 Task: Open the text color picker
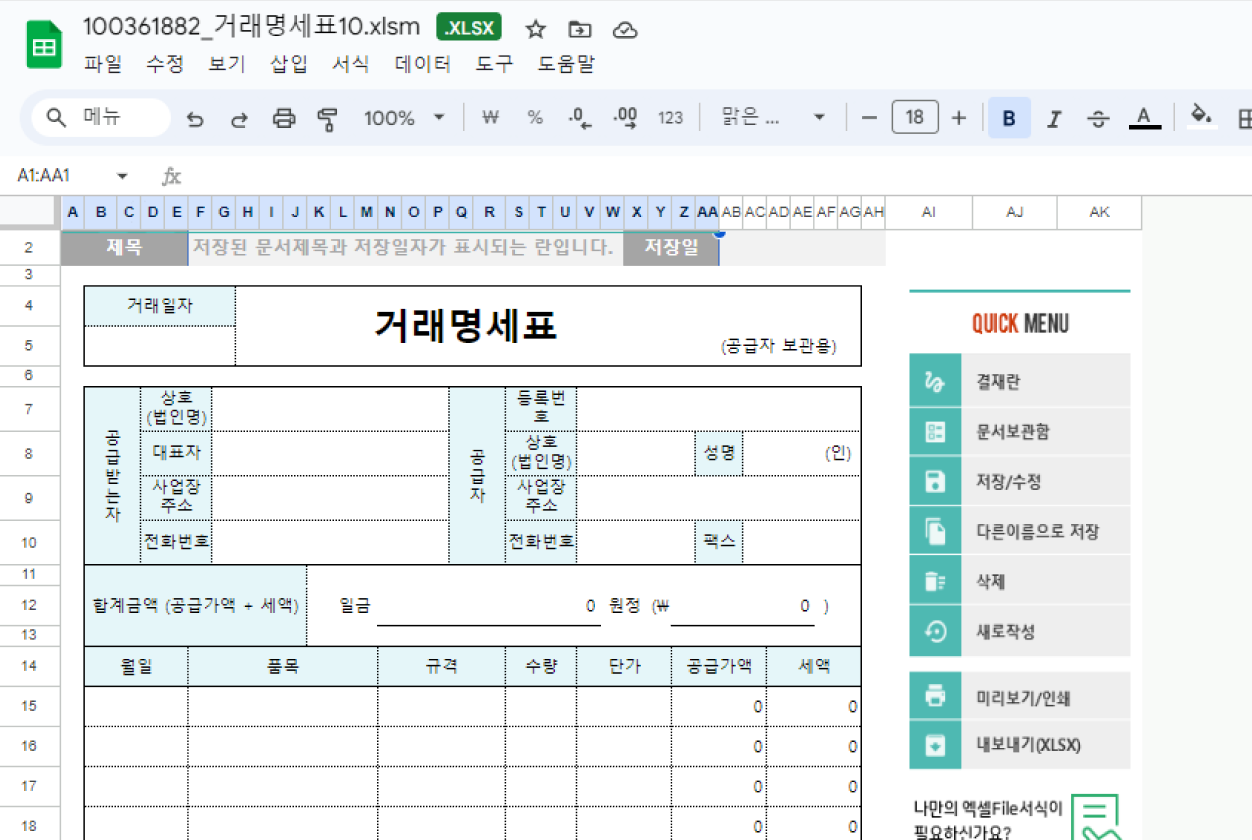pos(1144,118)
